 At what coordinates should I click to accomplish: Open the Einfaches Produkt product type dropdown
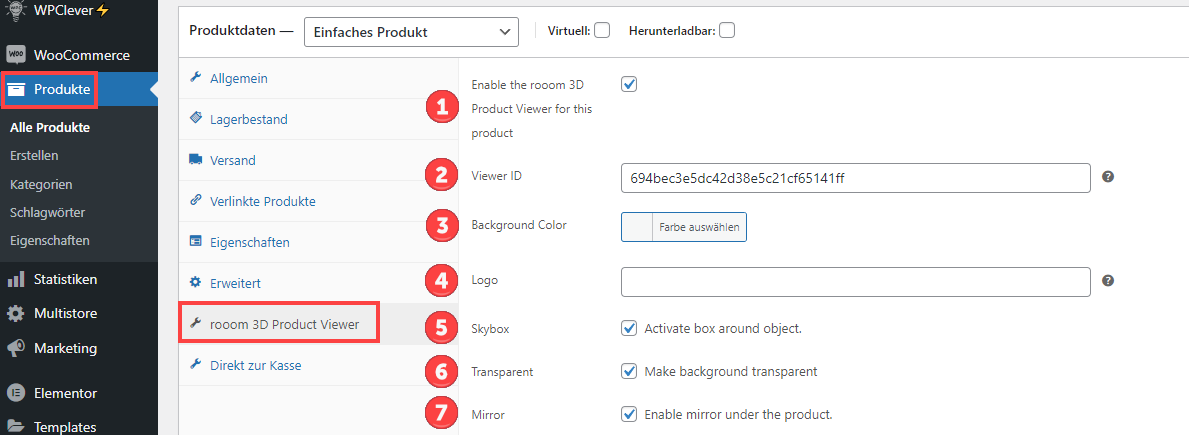click(410, 32)
